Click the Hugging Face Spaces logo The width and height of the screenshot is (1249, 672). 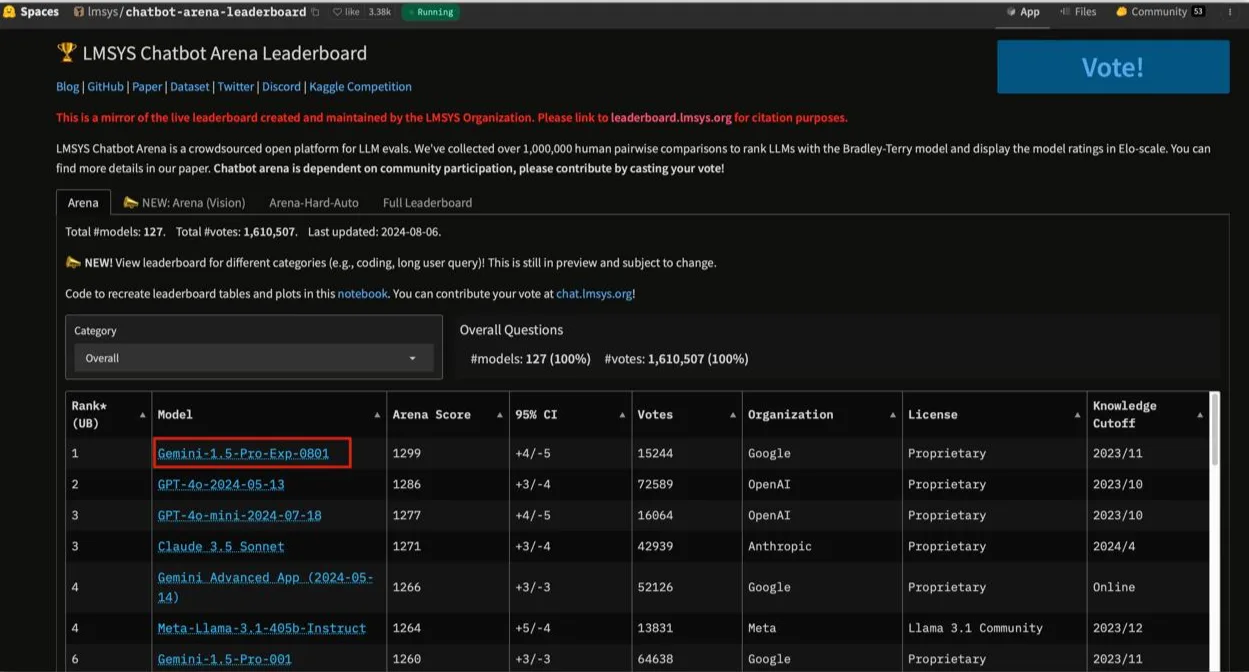10,12
